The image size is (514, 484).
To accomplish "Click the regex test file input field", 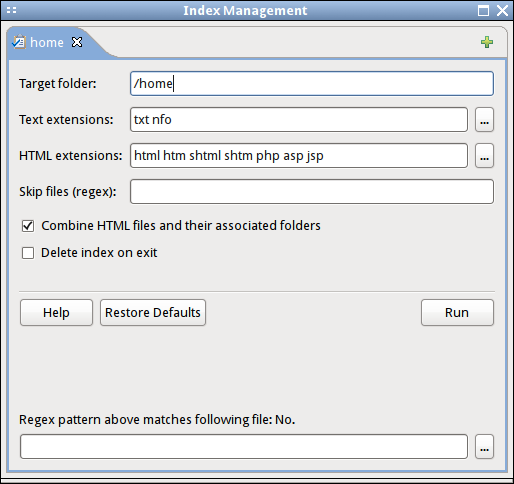I will coord(244,447).
